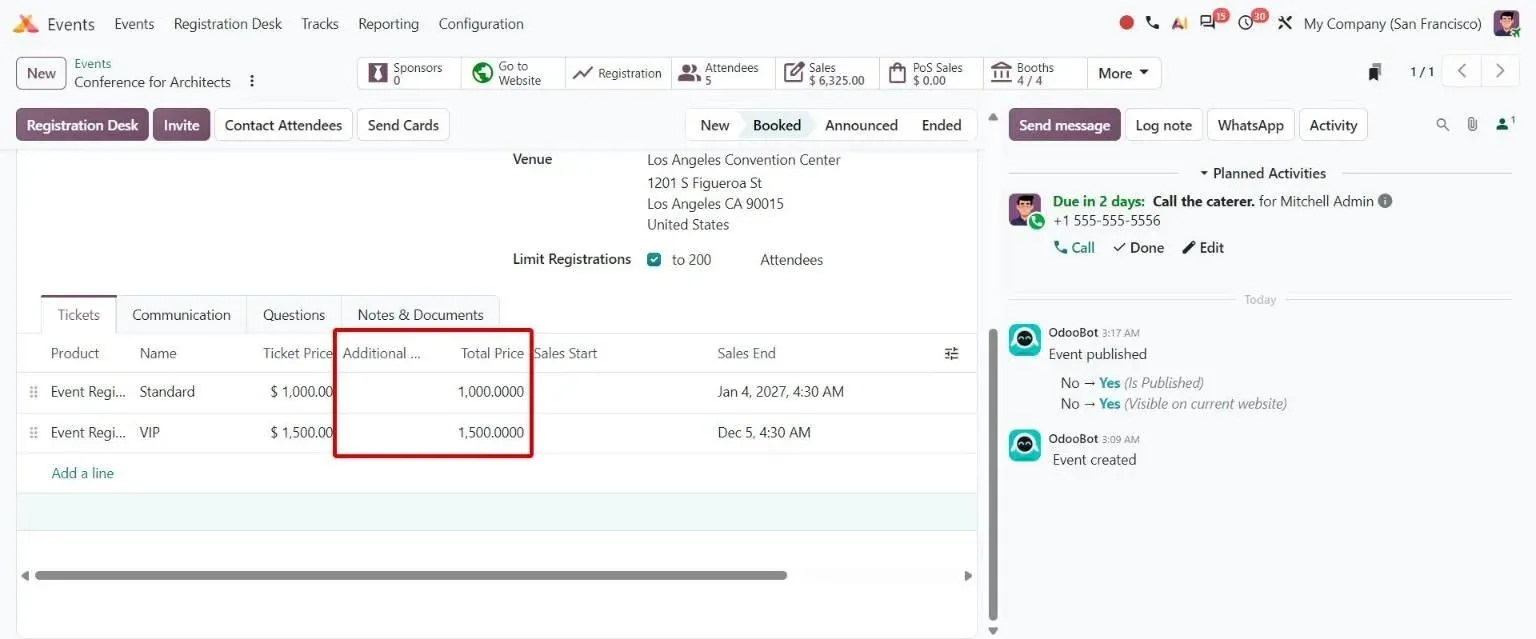Open the Registration chart smart button
Viewport: 1536px width, 639px height.
617,73
